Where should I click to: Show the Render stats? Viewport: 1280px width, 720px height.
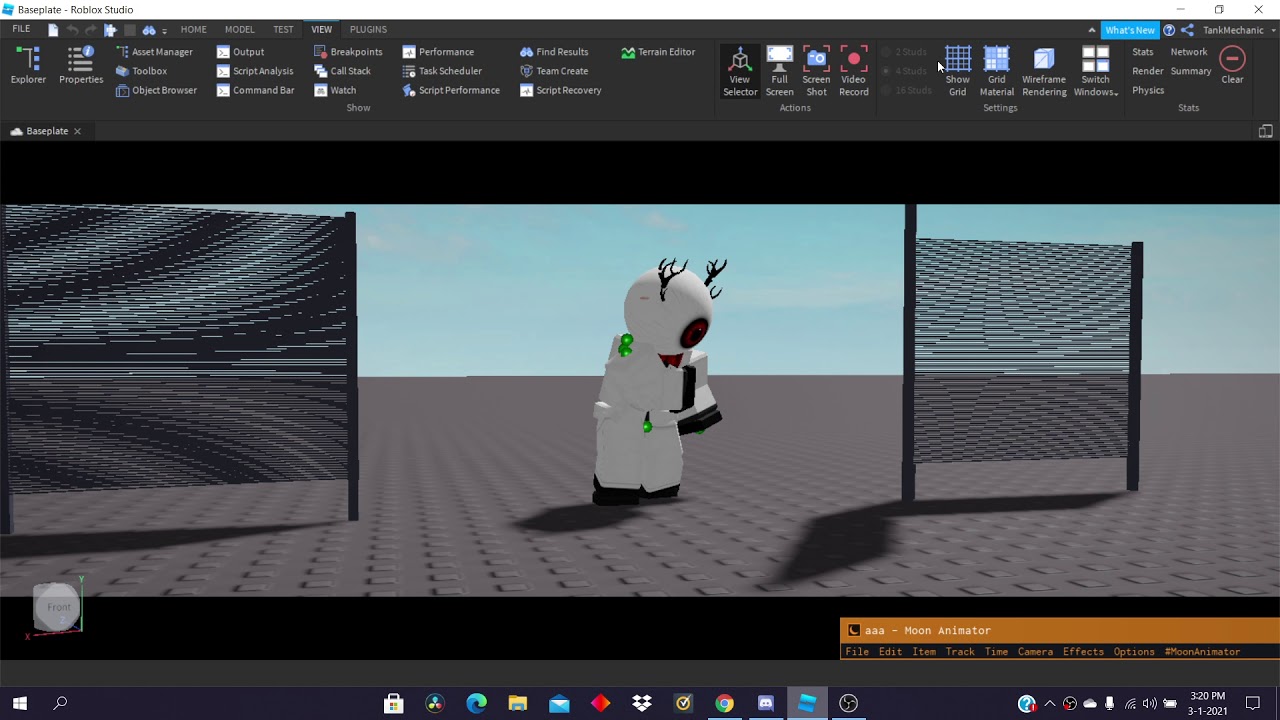click(1147, 71)
